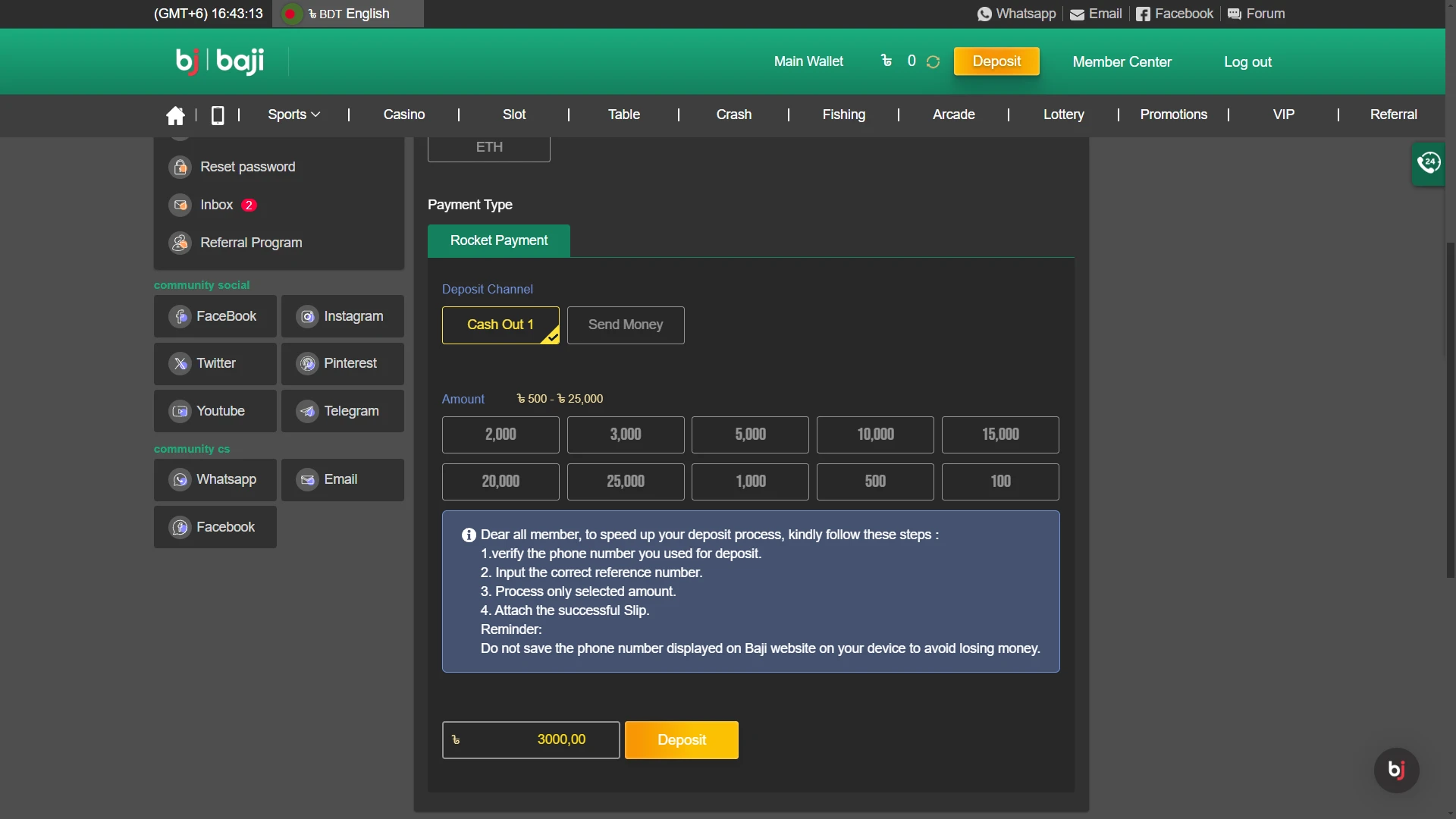Choose 500 deposit amount
The height and width of the screenshot is (819, 1456).
click(875, 482)
